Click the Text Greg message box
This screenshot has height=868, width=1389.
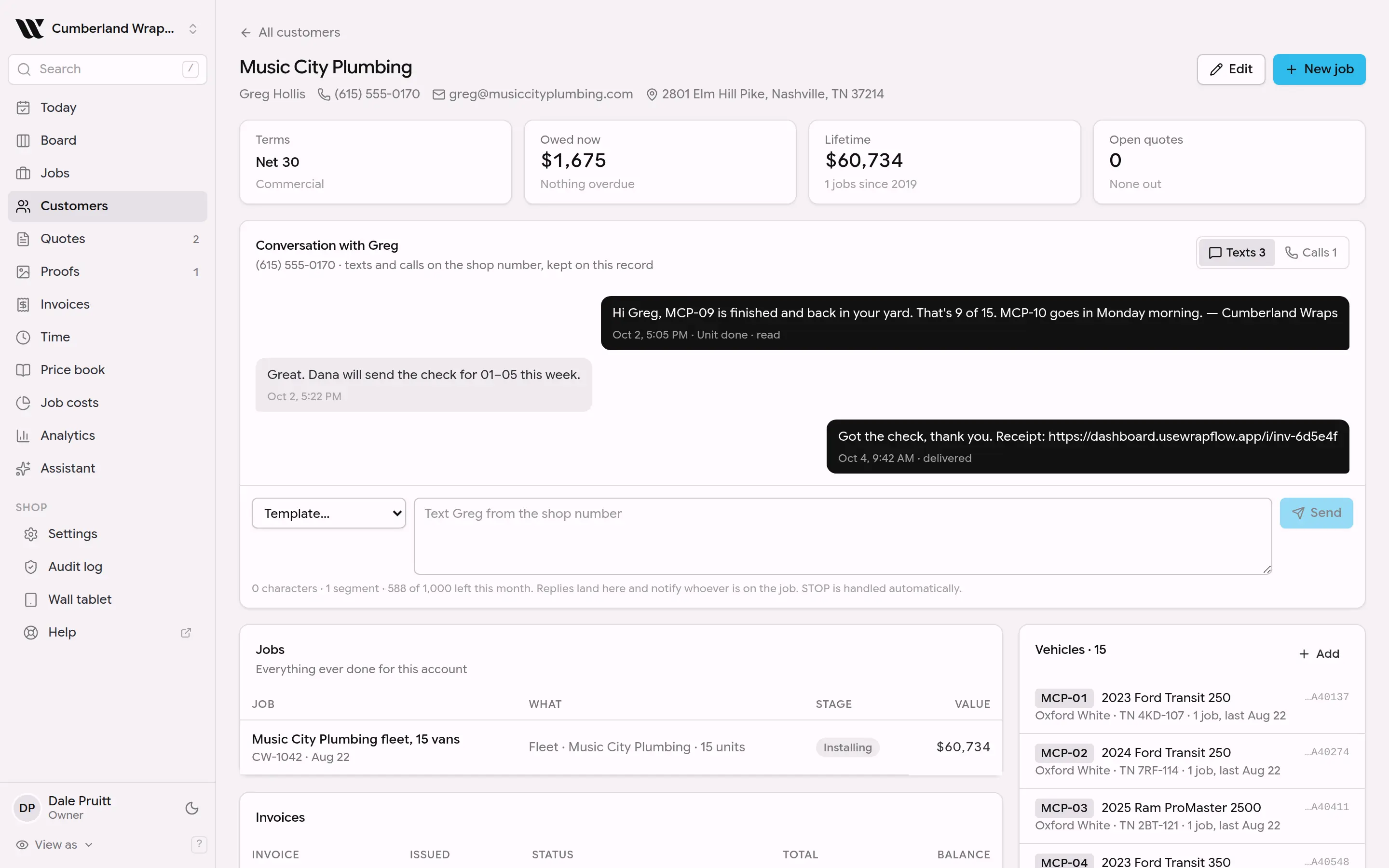[843, 536]
